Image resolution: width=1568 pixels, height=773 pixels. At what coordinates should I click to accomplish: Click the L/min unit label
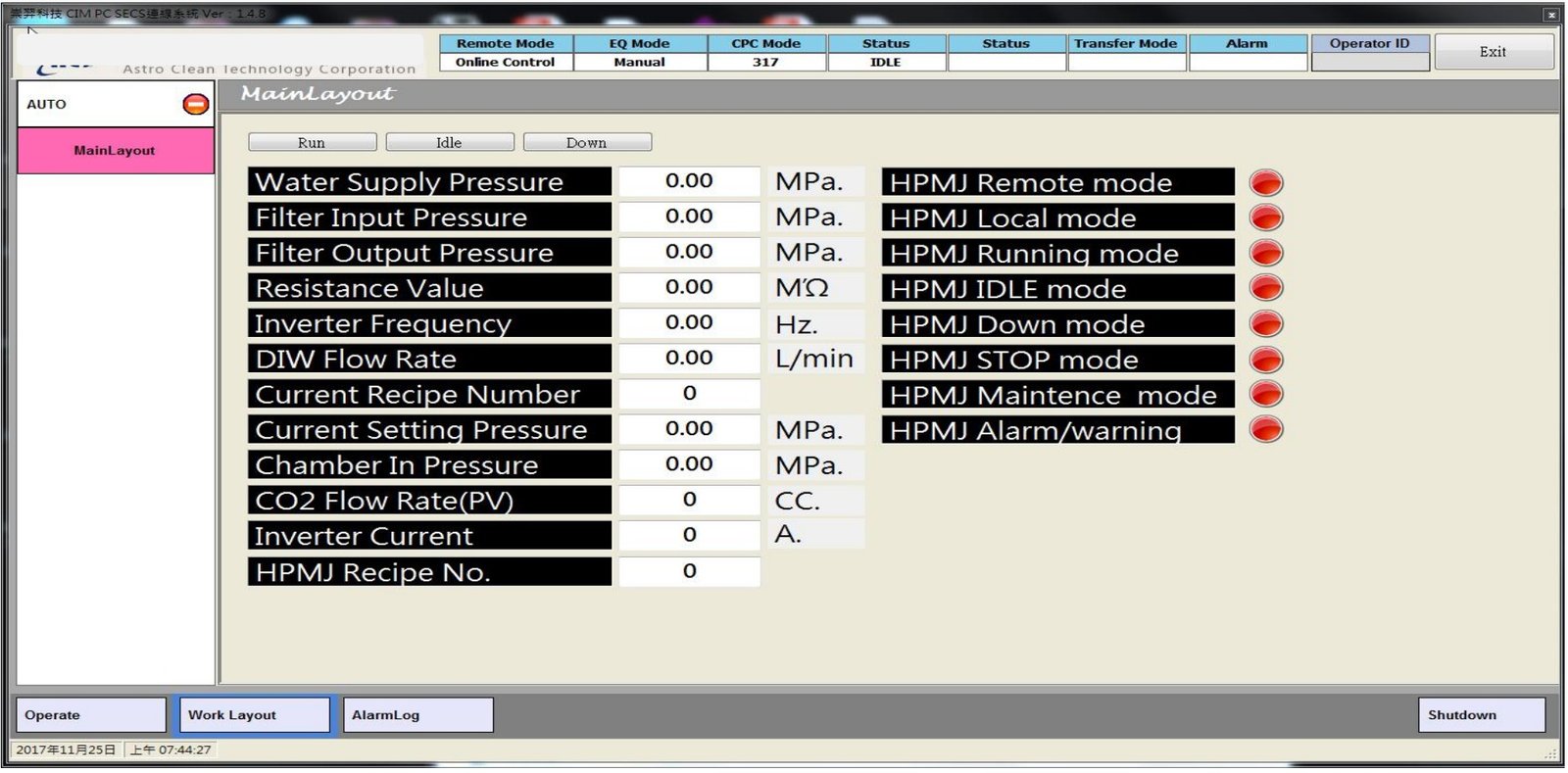click(x=814, y=359)
